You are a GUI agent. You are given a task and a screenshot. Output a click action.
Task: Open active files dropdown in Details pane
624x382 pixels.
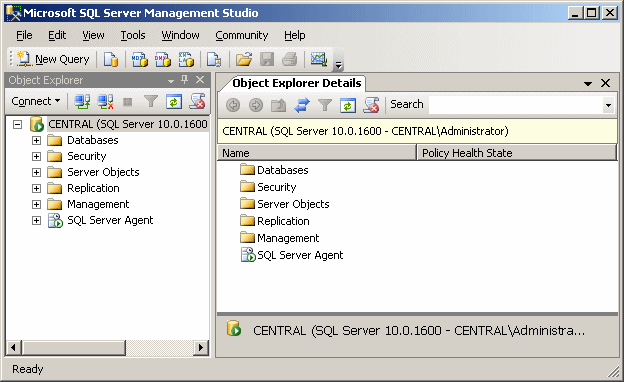pyautogui.click(x=588, y=84)
